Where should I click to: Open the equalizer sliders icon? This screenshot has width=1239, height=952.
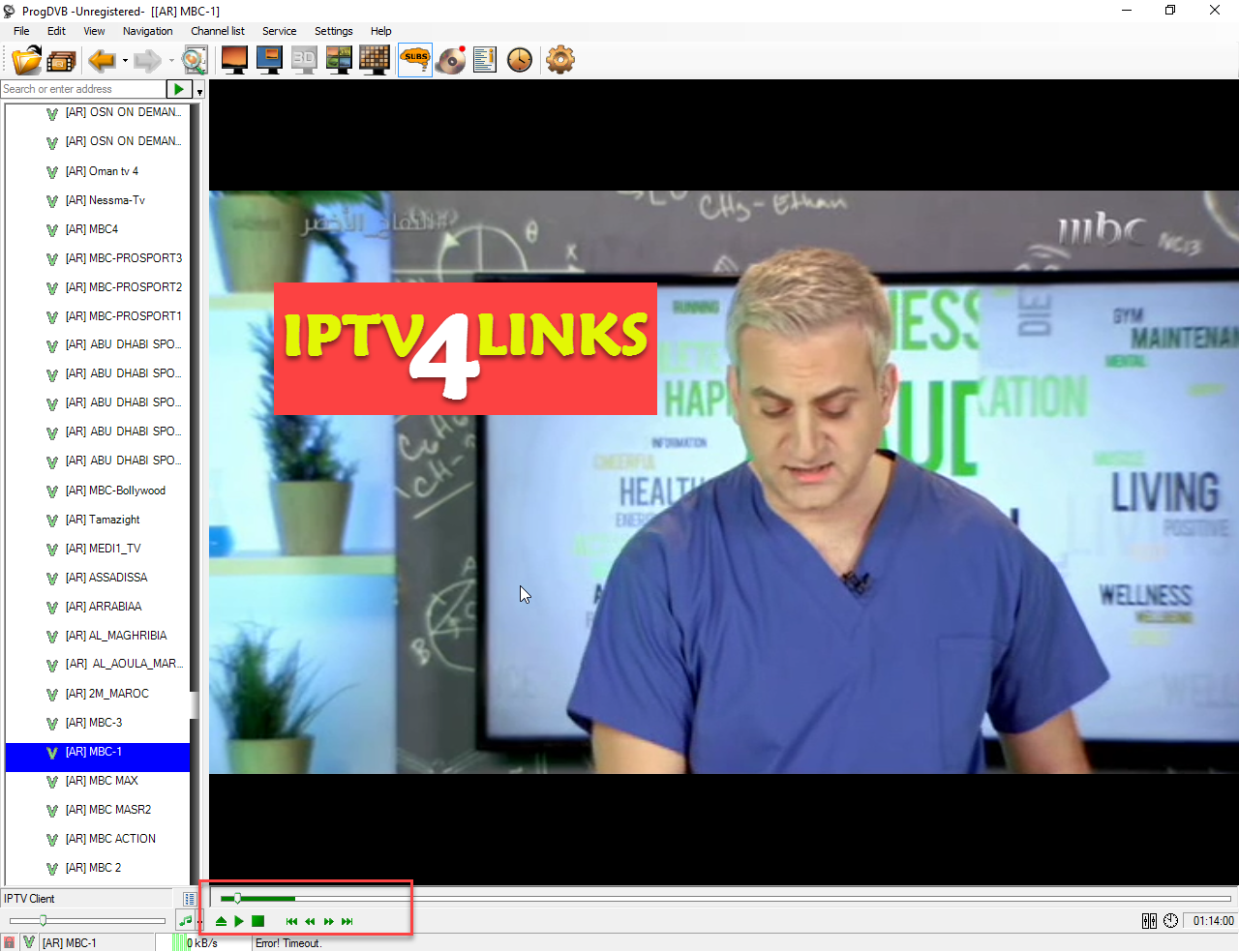pos(1149,921)
